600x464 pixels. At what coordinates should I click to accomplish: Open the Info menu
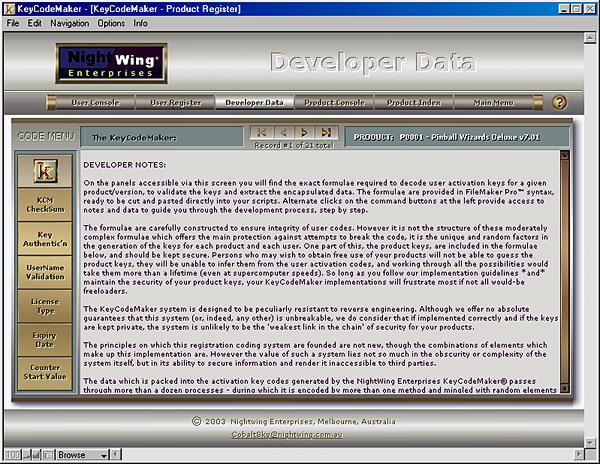click(x=140, y=23)
